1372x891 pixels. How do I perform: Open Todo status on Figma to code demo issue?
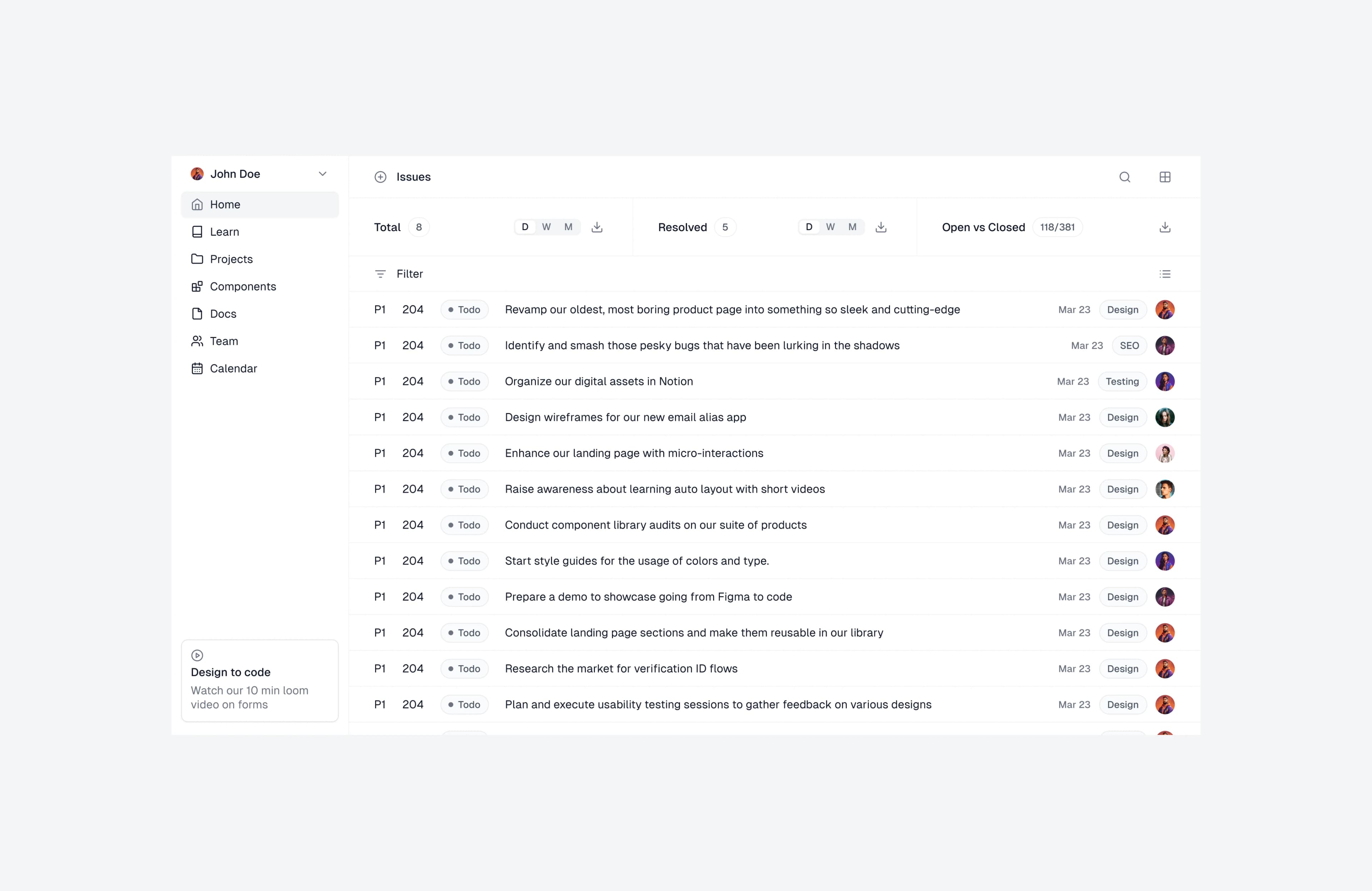coord(464,597)
